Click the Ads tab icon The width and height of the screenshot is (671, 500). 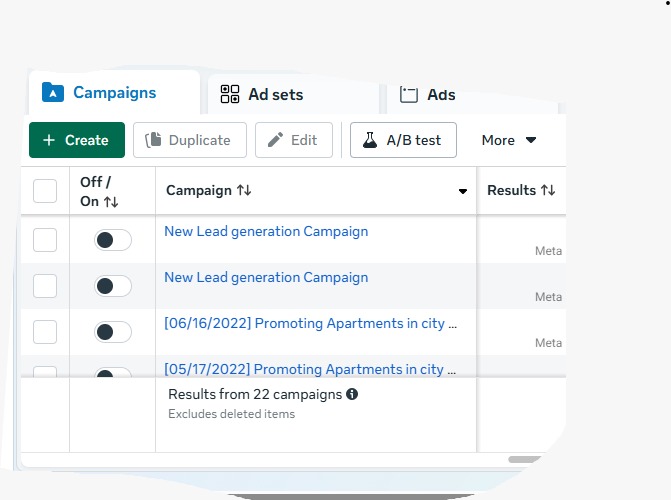tap(408, 95)
